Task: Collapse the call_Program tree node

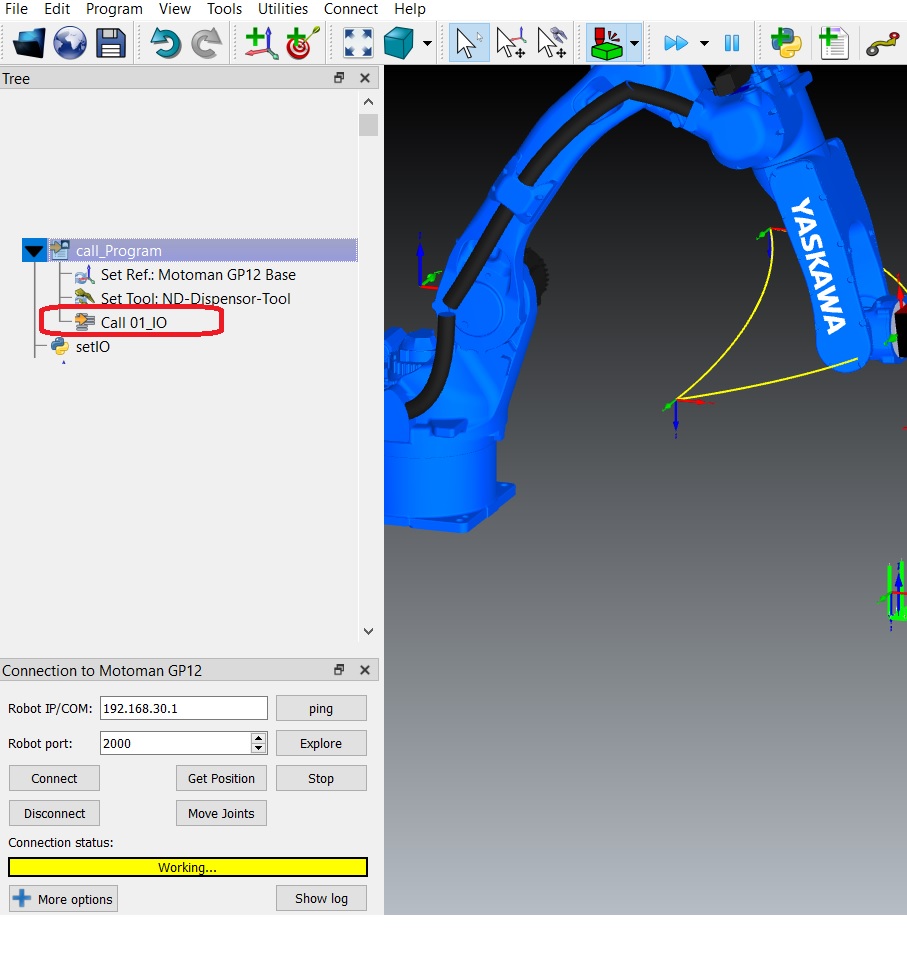Action: 34,251
